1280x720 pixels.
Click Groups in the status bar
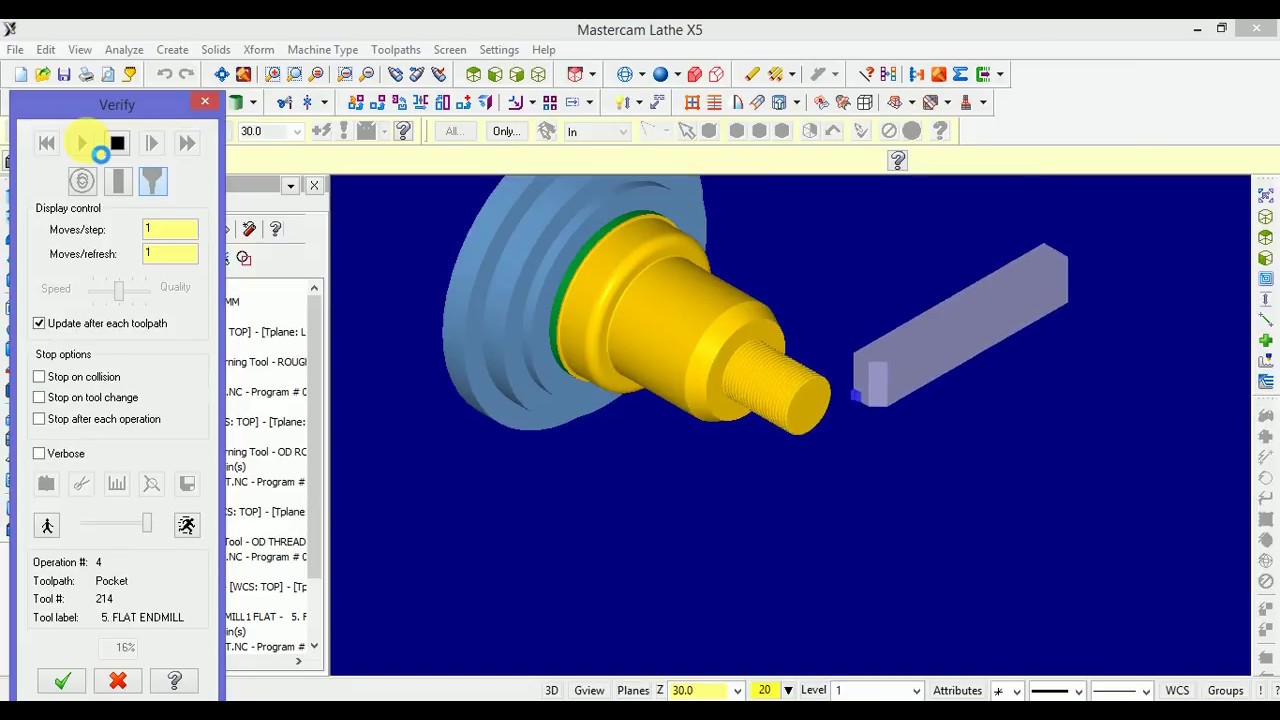coord(1225,691)
